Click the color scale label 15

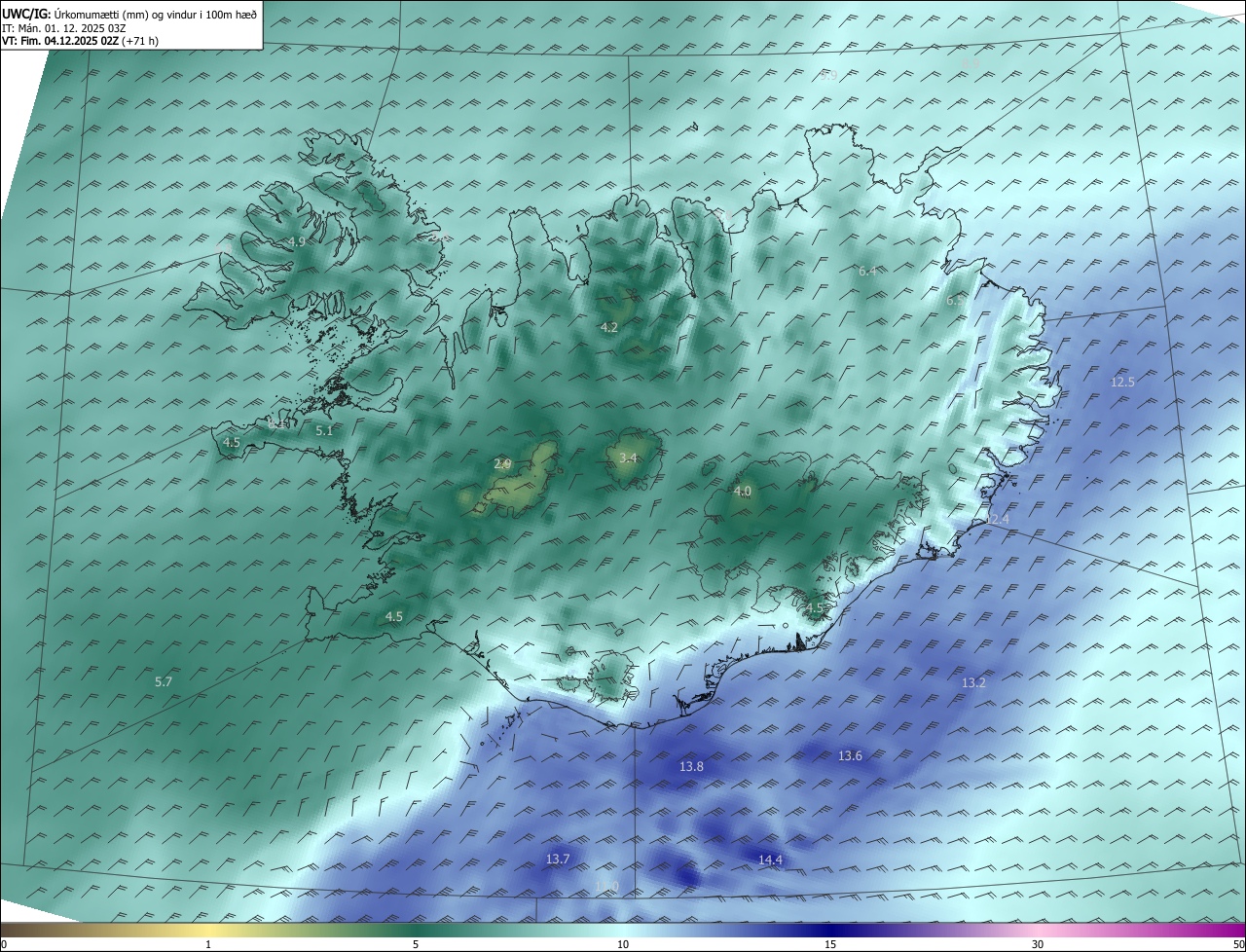(x=830, y=944)
